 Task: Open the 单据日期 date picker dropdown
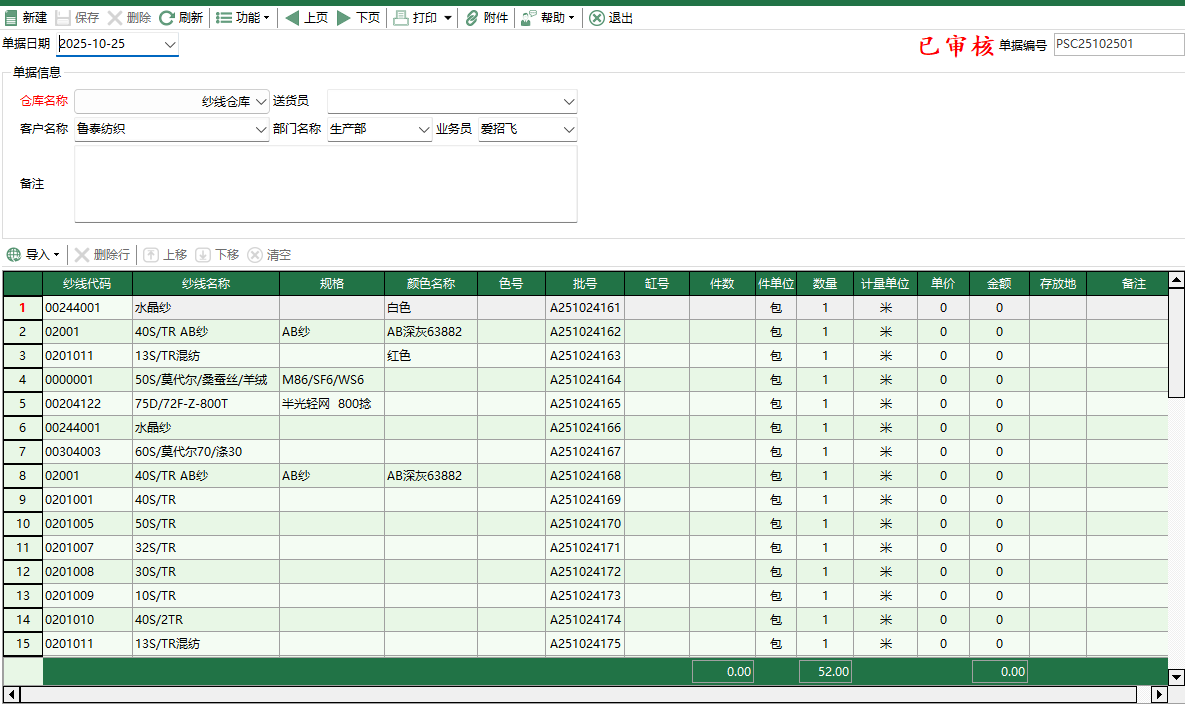[x=169, y=44]
